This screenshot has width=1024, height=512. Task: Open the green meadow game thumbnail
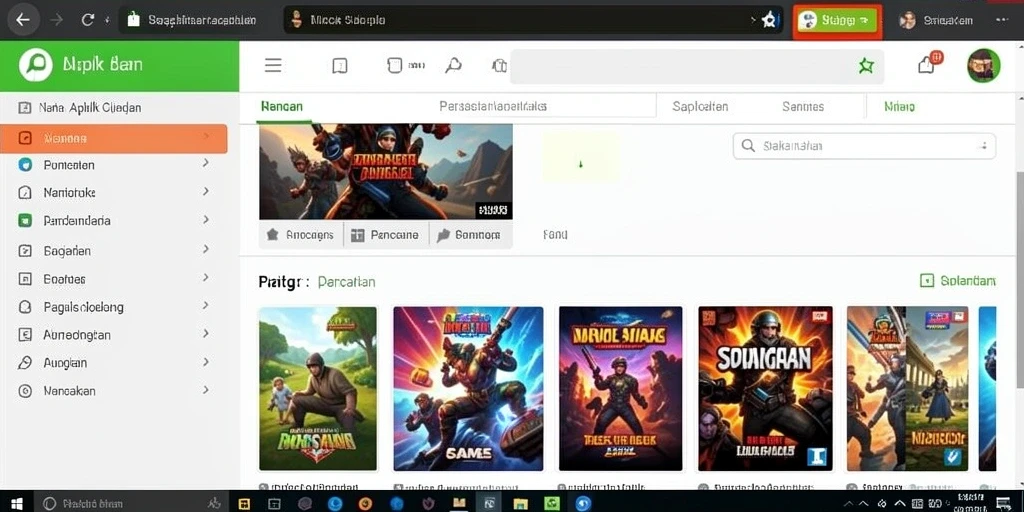[318, 389]
